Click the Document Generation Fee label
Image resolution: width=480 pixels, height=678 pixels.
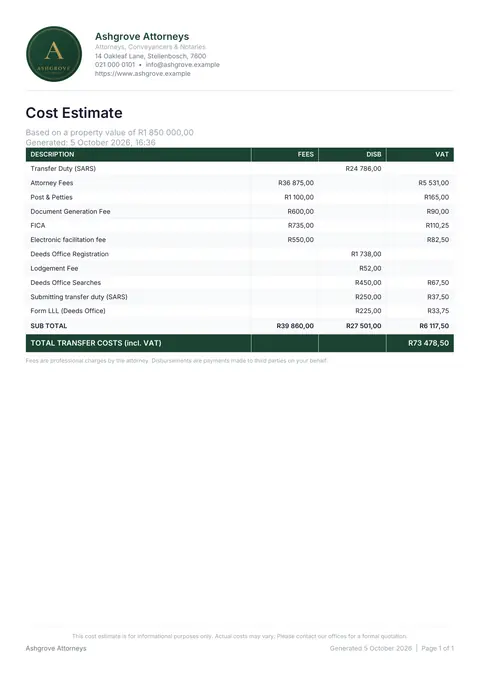click(70, 211)
